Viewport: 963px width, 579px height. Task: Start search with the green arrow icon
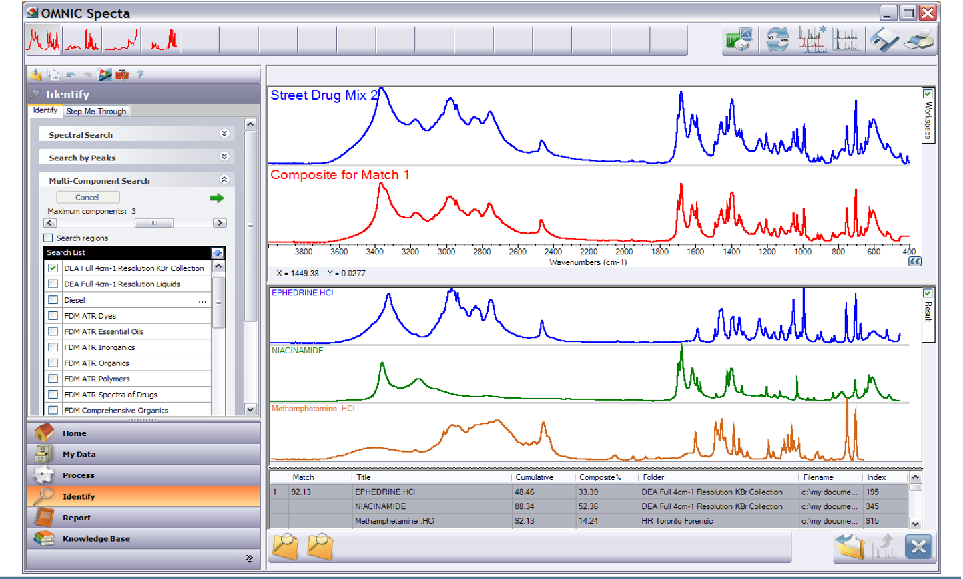coord(216,198)
